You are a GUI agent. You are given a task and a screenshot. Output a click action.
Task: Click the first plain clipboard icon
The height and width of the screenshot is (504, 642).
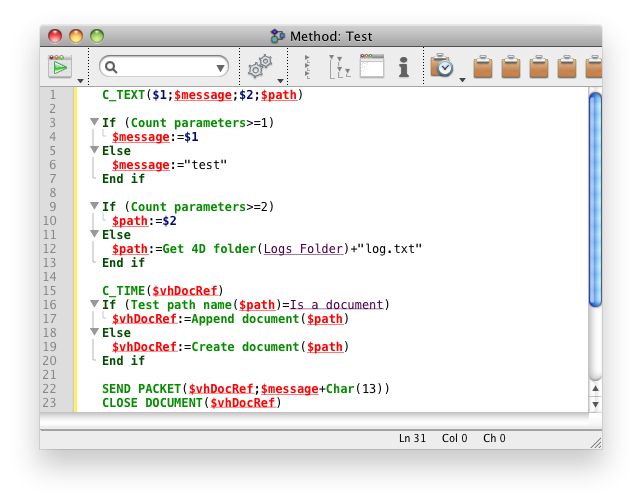click(x=484, y=67)
